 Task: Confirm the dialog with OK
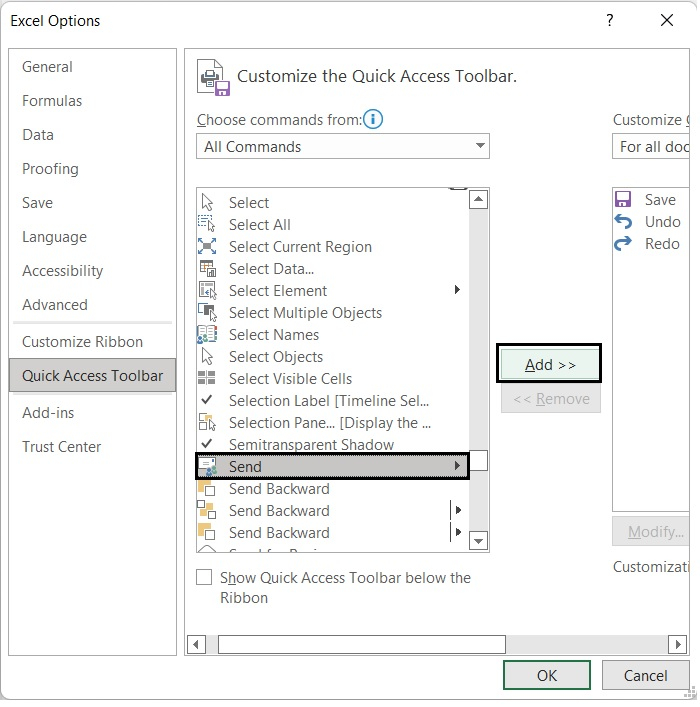click(547, 675)
